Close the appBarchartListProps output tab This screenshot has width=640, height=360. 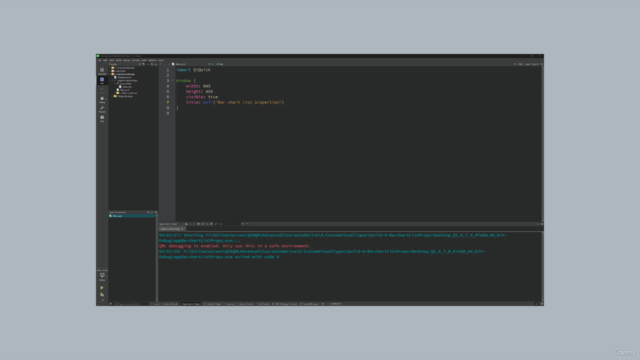coord(182,229)
